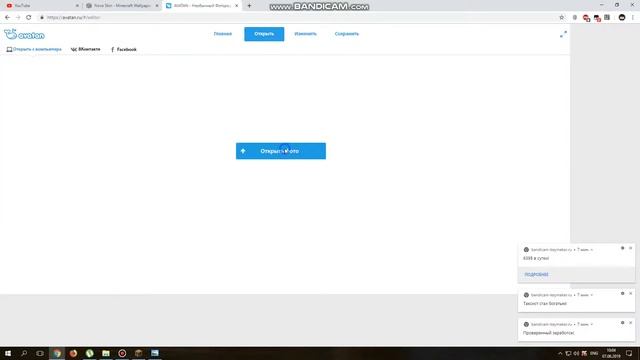Open Windows taskbar search
This screenshot has height=360, width=640.
(x=24, y=353)
